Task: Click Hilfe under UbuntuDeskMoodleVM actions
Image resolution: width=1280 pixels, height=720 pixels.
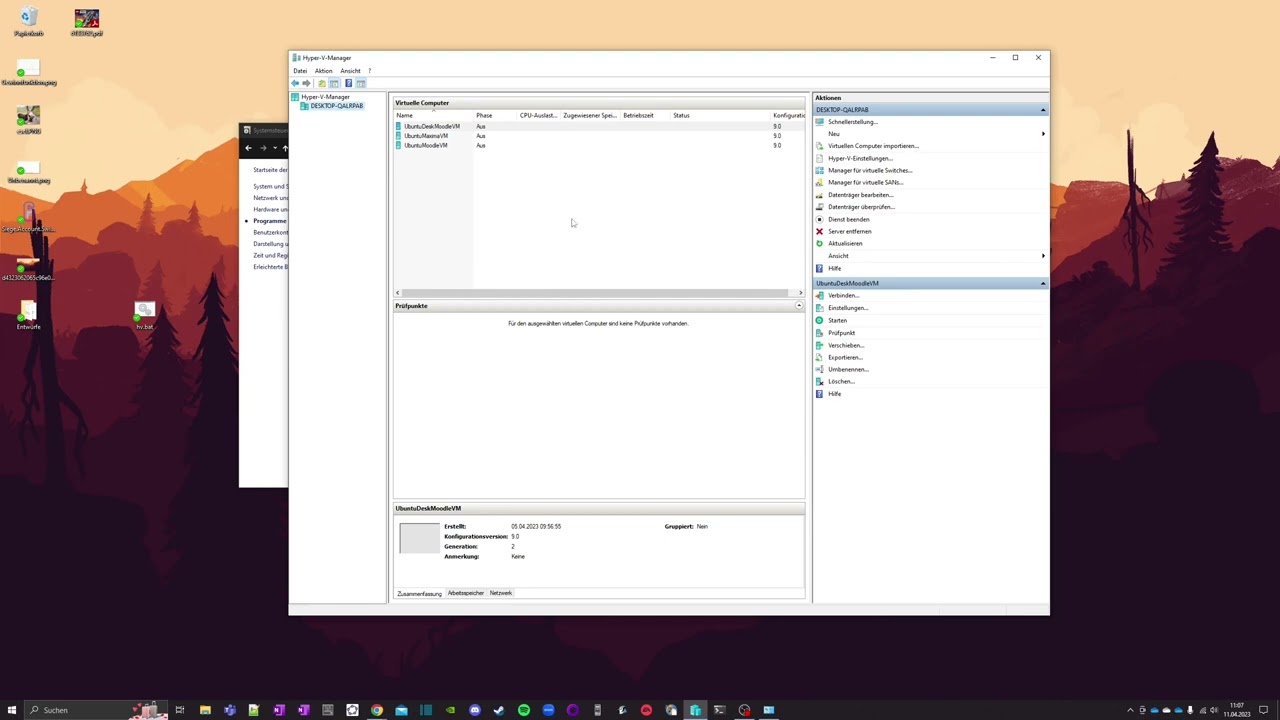Action: 834,394
